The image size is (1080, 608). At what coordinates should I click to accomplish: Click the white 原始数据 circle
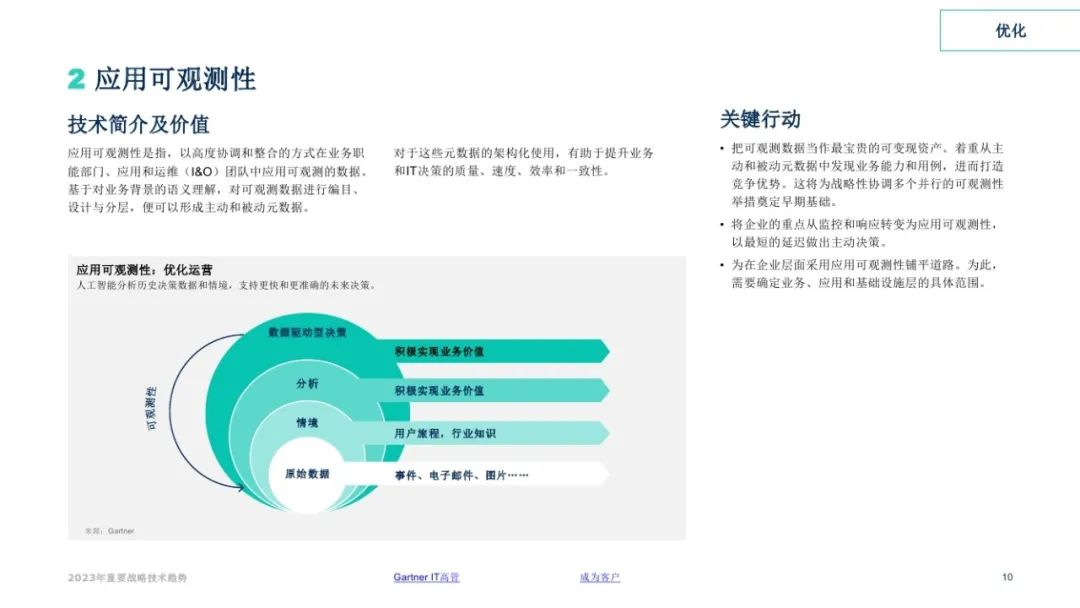307,474
